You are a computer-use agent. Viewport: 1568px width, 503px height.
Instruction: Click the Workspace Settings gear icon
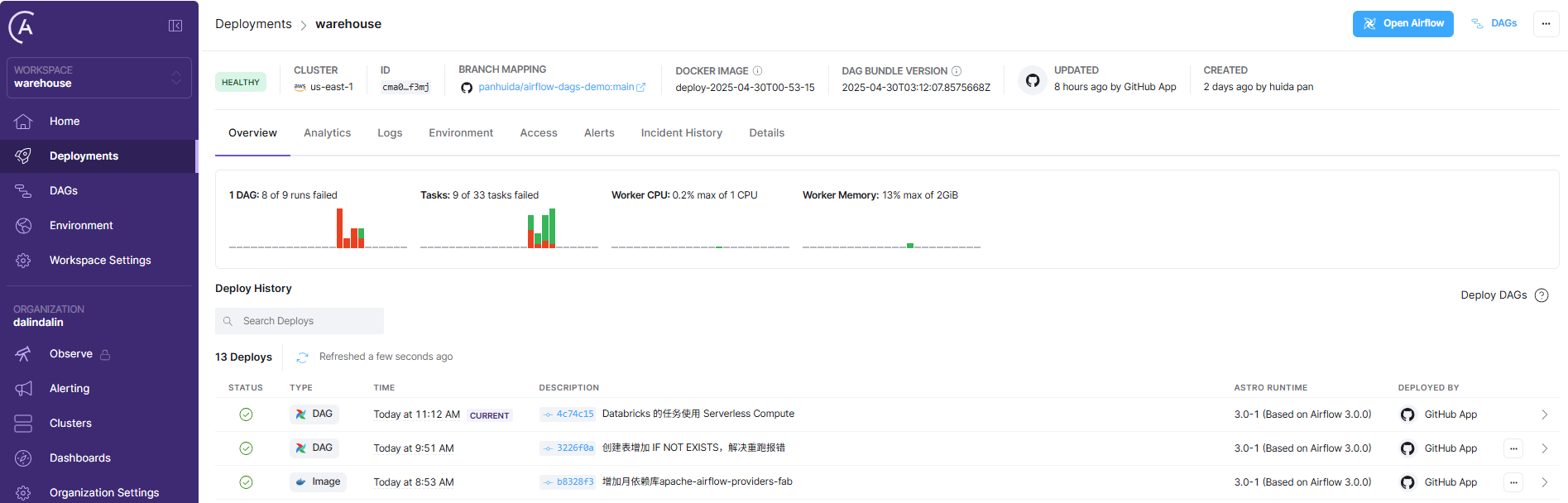click(23, 261)
